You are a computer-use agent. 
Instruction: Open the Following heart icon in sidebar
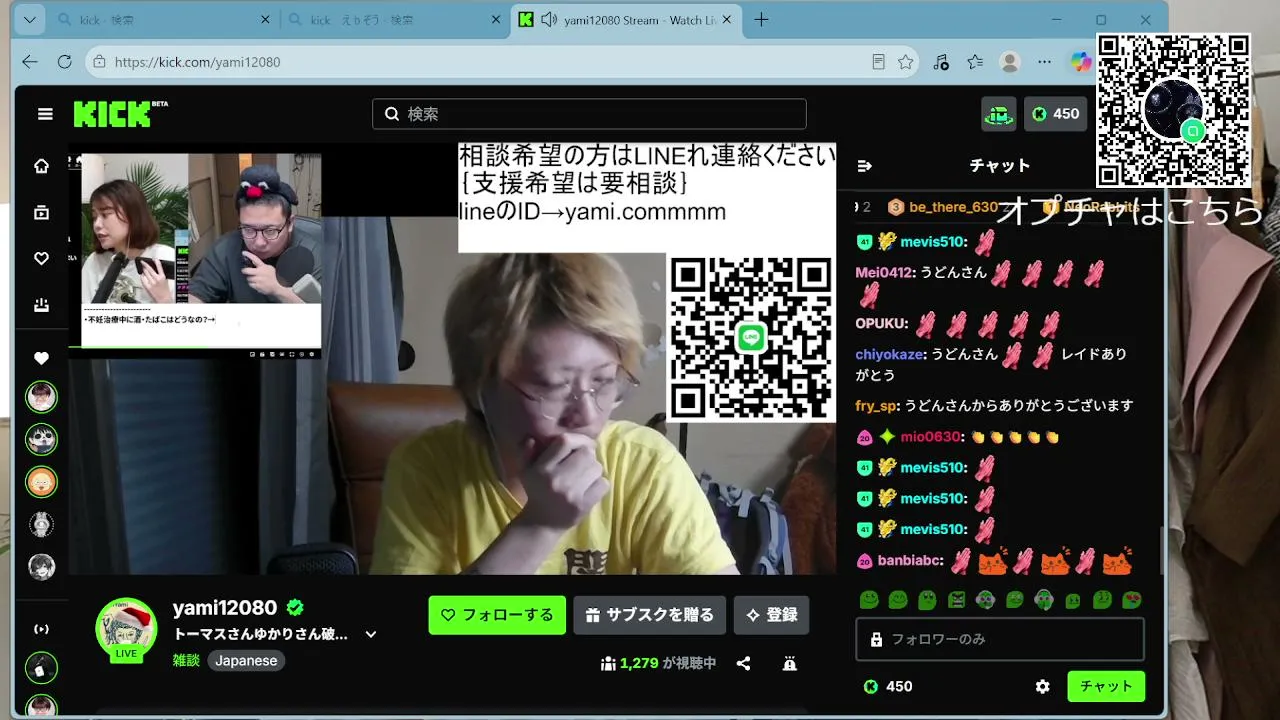[x=41, y=259]
